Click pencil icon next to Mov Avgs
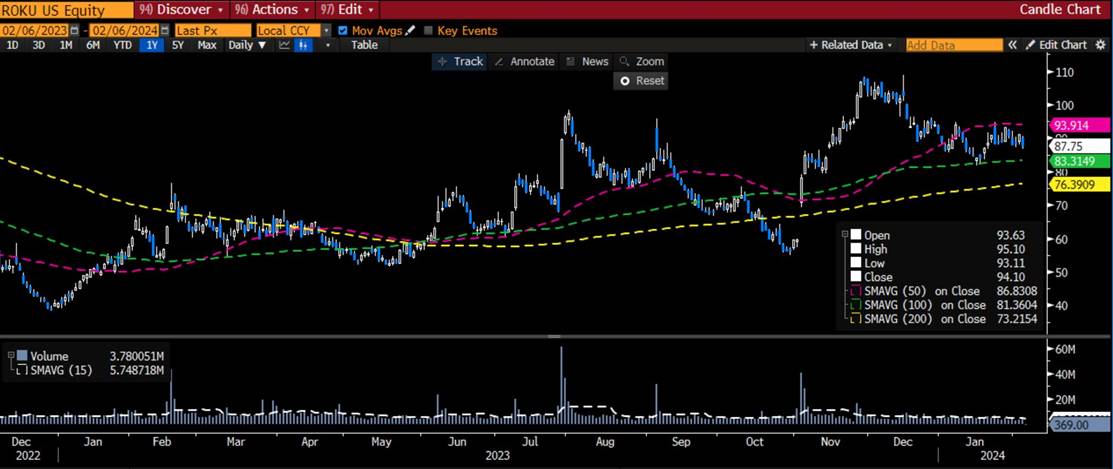 (410, 31)
